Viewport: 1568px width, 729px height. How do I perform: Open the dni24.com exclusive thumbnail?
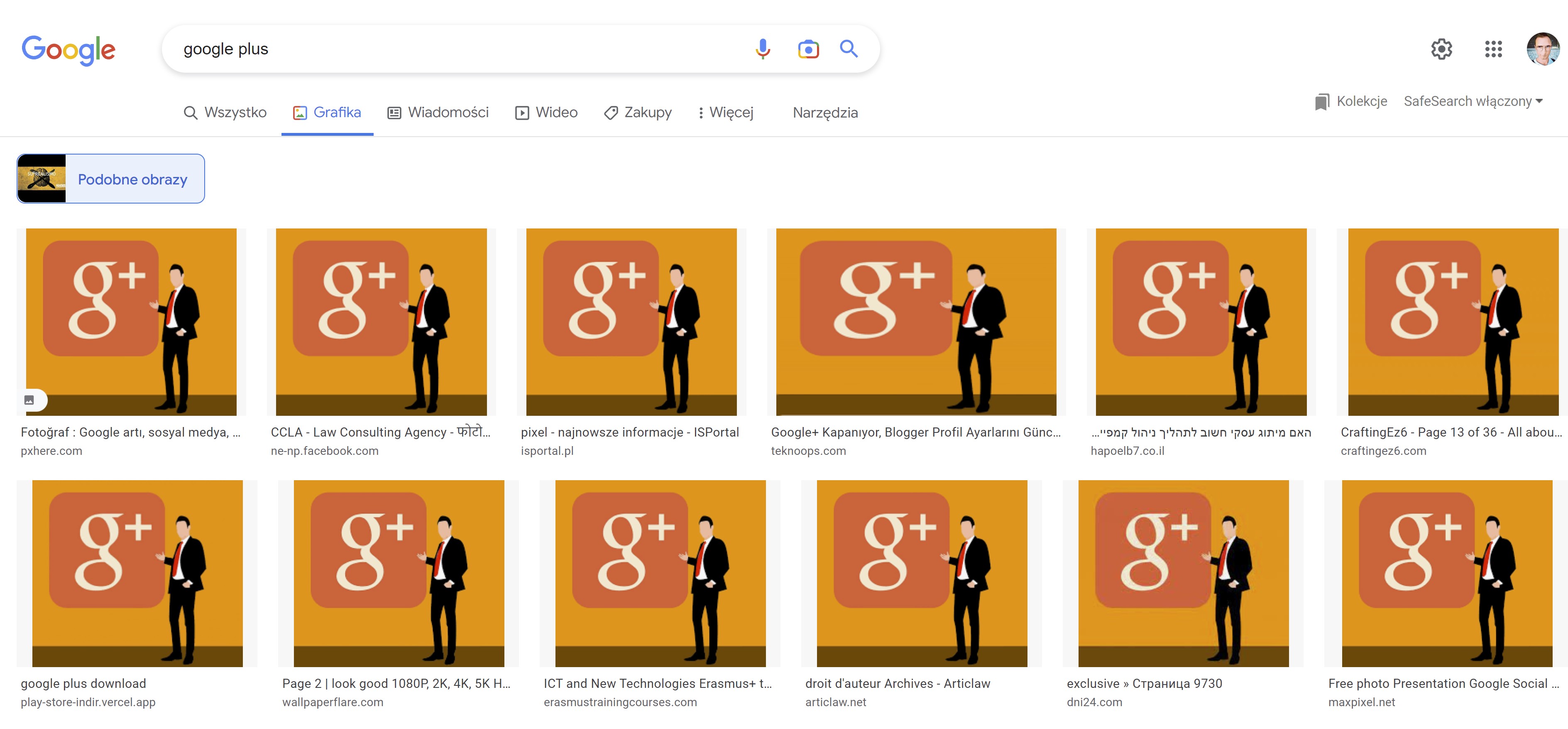[x=1183, y=574]
